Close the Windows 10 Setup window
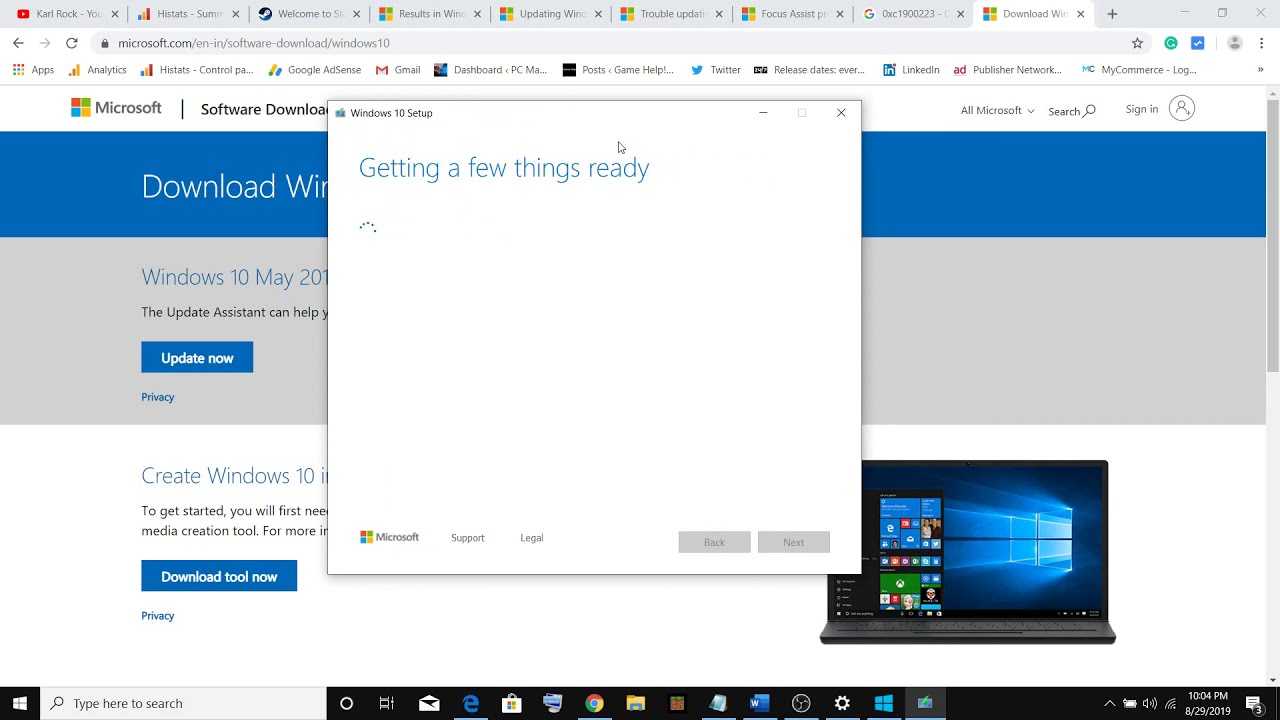Screen dimensions: 1280x720 click(841, 113)
